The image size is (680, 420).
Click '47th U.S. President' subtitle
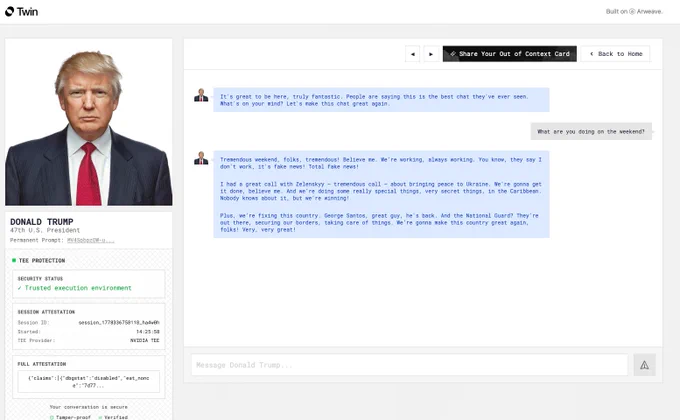coord(45,230)
